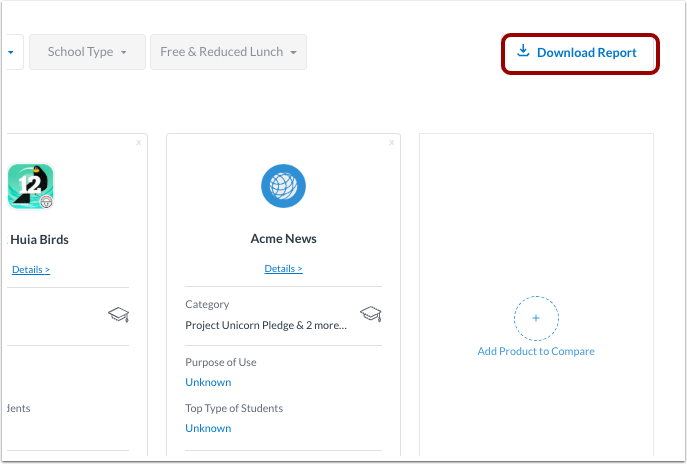Screen dimensions: 687x464
Task: Click the Top Type of Students label
Action: point(234,408)
